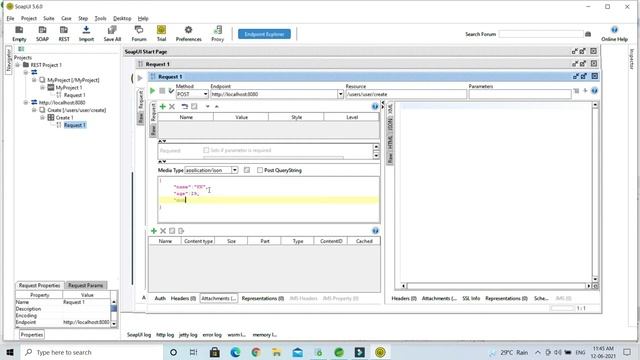Click the request editor help icon top right
Screen dimensions: 640x360
click(x=594, y=91)
